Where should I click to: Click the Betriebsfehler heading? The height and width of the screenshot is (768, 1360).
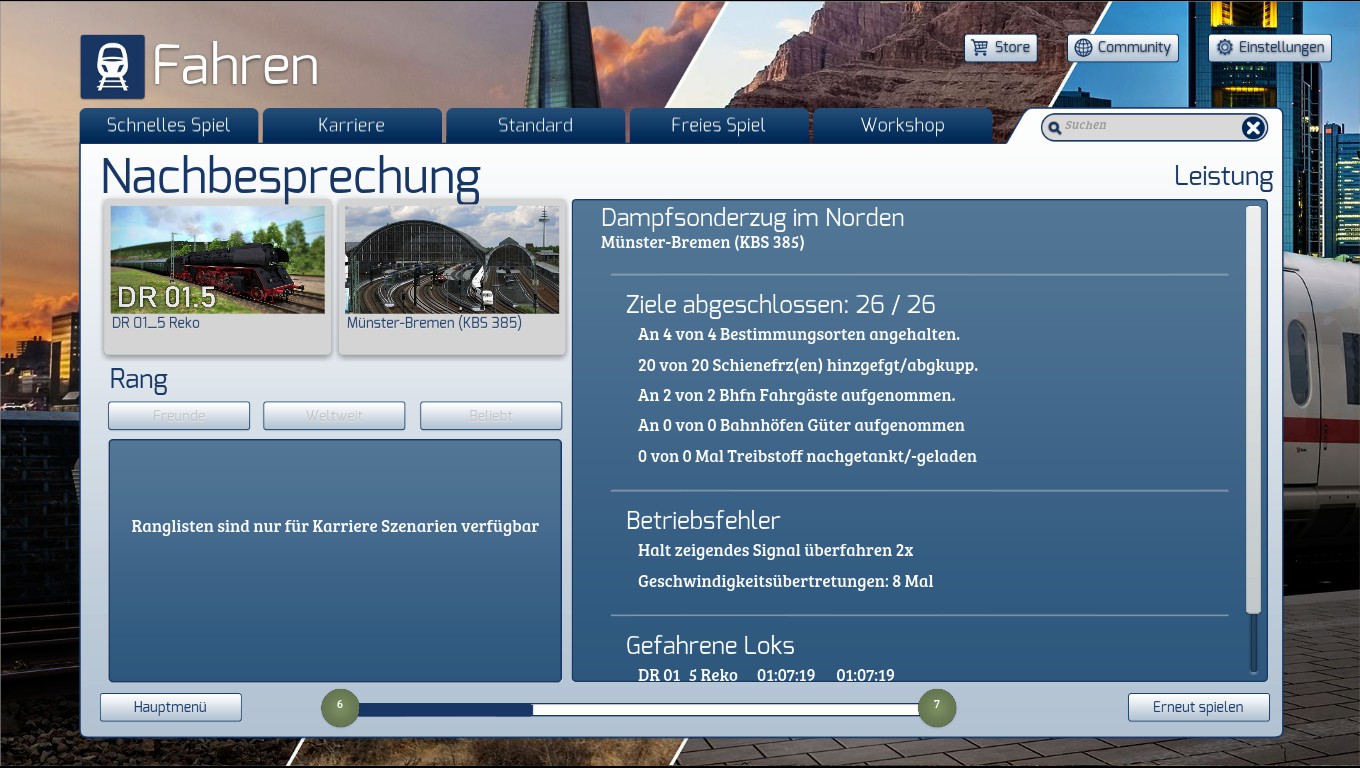tap(703, 520)
